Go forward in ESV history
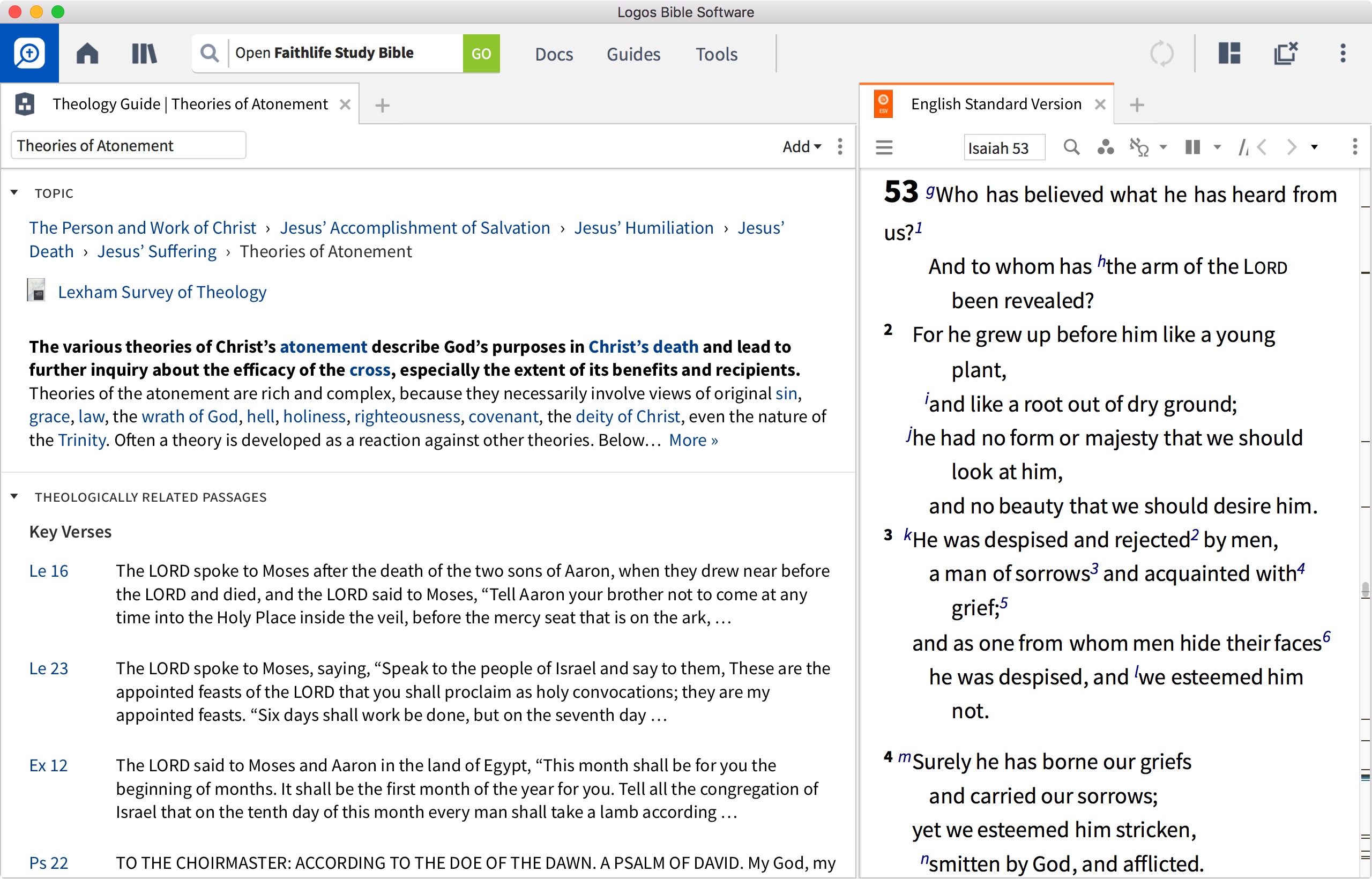The width and height of the screenshot is (1372, 879). click(1291, 147)
